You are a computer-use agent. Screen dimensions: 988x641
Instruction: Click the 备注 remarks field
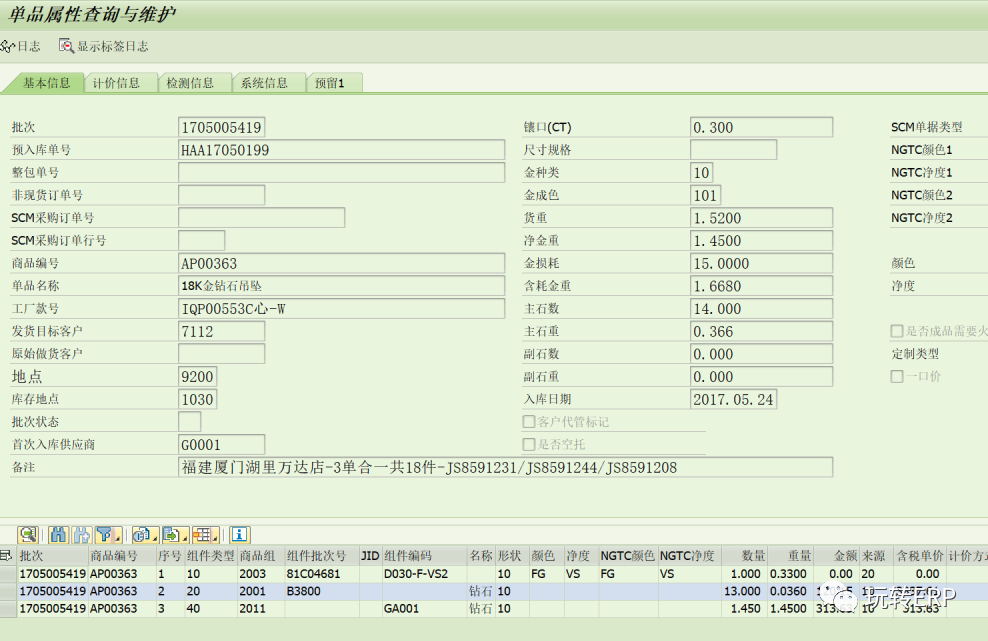505,468
